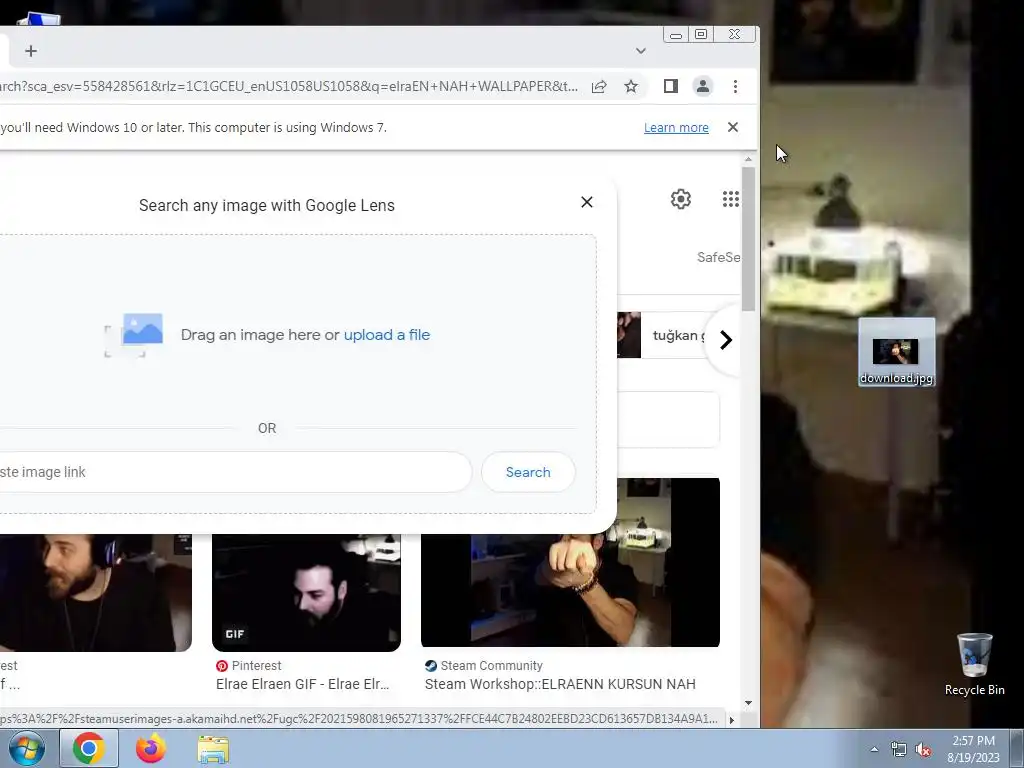This screenshot has height=768, width=1024.
Task: Click the network tray icon
Action: 899,750
